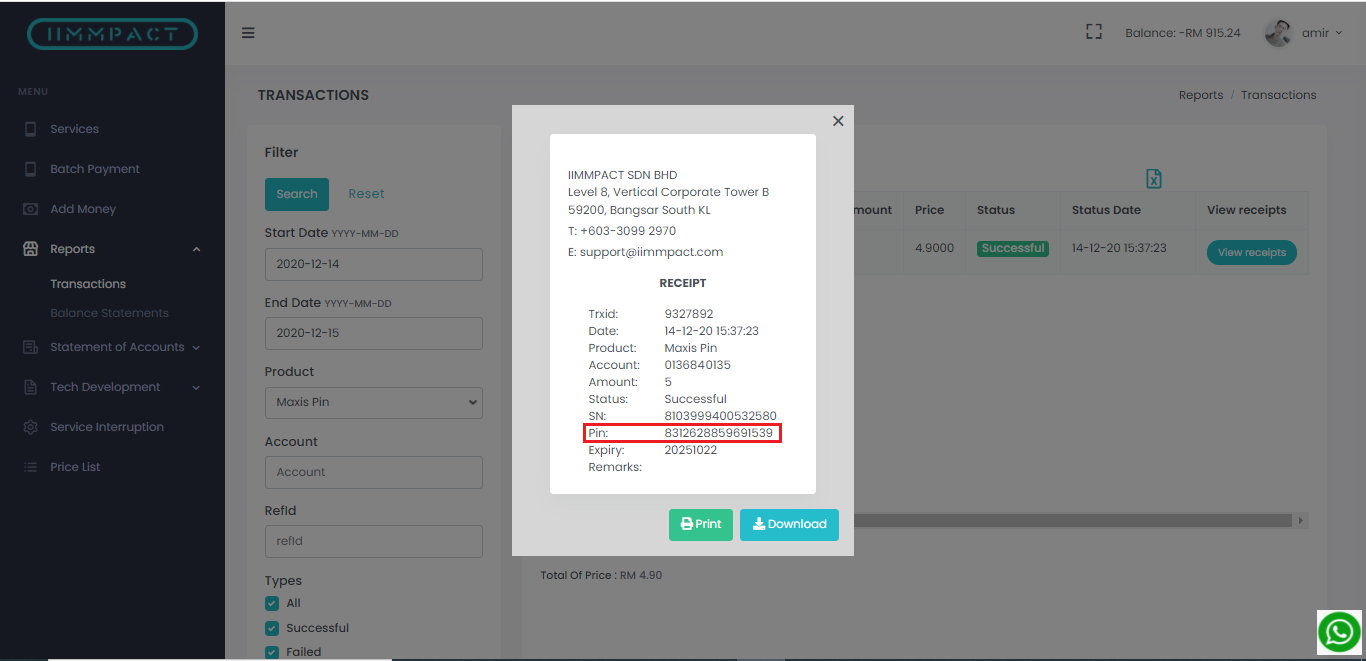Click Tech Development file icon
Viewport: 1366px width, 661px height.
tap(30, 387)
